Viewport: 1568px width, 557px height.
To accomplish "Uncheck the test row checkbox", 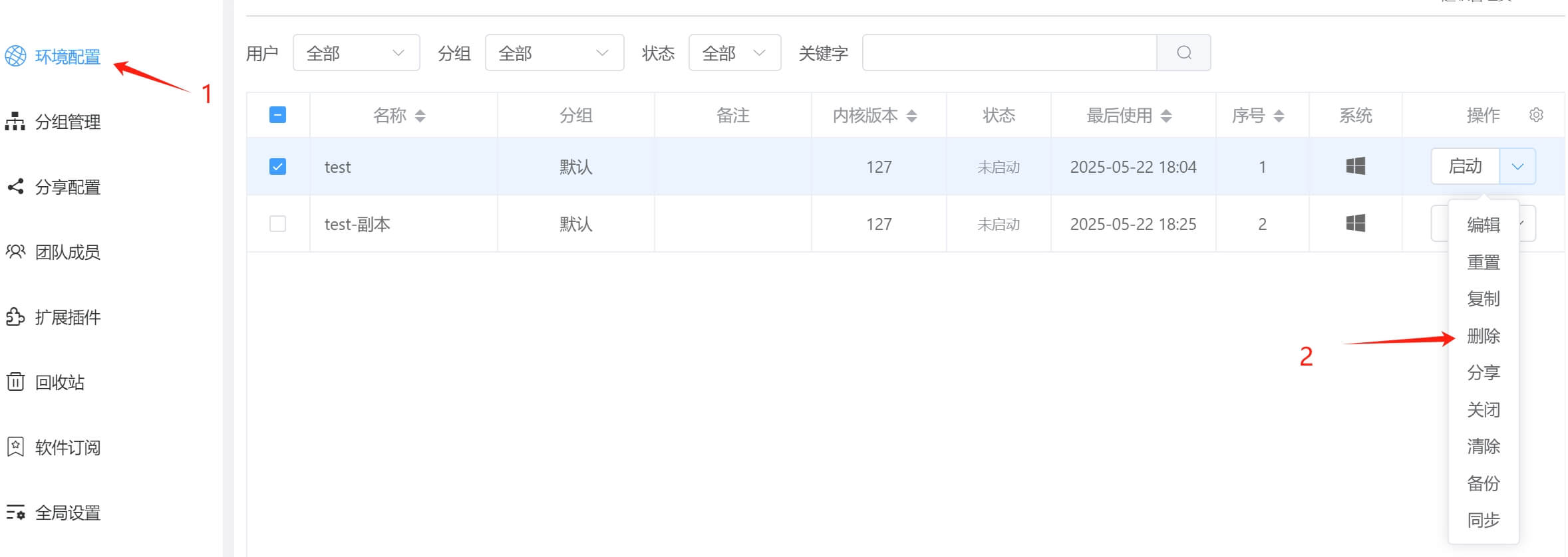I will tap(277, 166).
